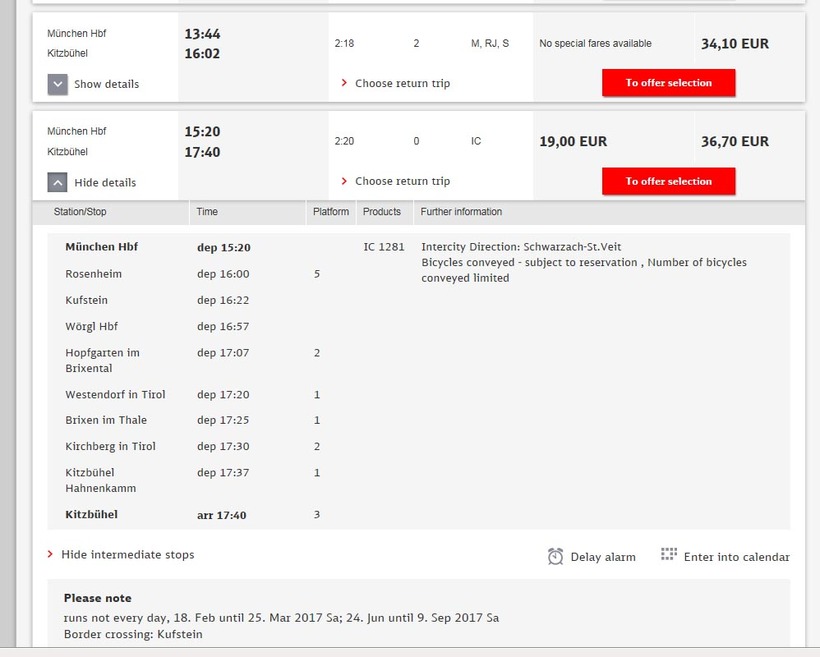
Task: Click the Enter into calendar grid icon
Action: [x=669, y=555]
